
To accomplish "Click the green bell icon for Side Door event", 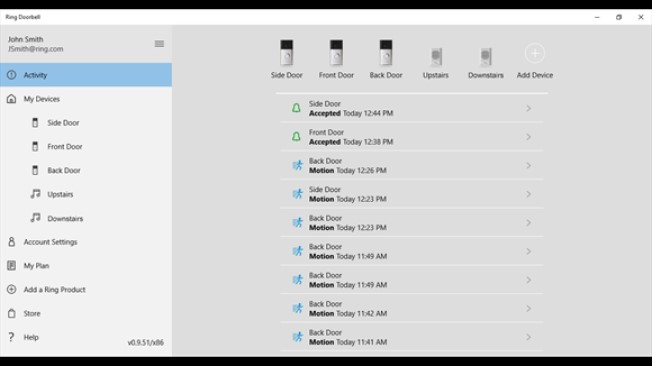I will tap(296, 108).
